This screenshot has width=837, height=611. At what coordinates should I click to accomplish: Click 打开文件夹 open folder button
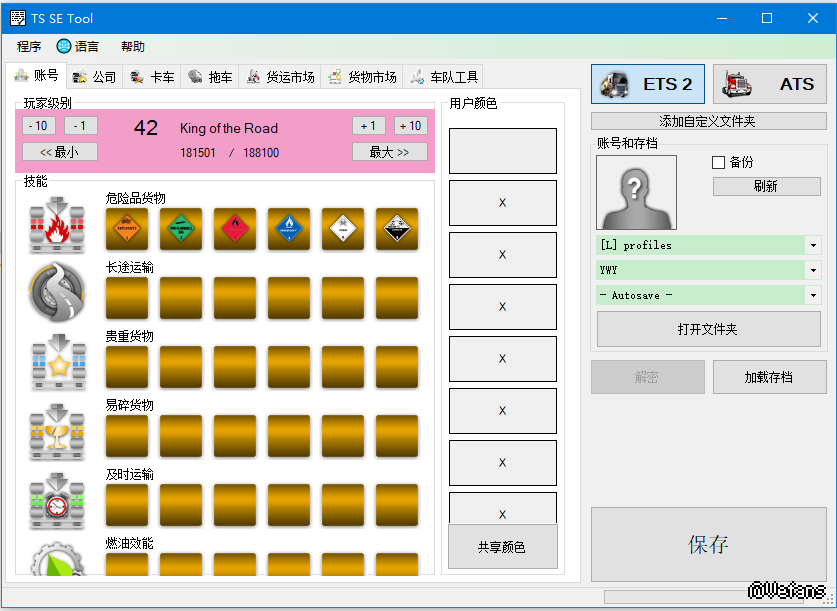click(708, 329)
